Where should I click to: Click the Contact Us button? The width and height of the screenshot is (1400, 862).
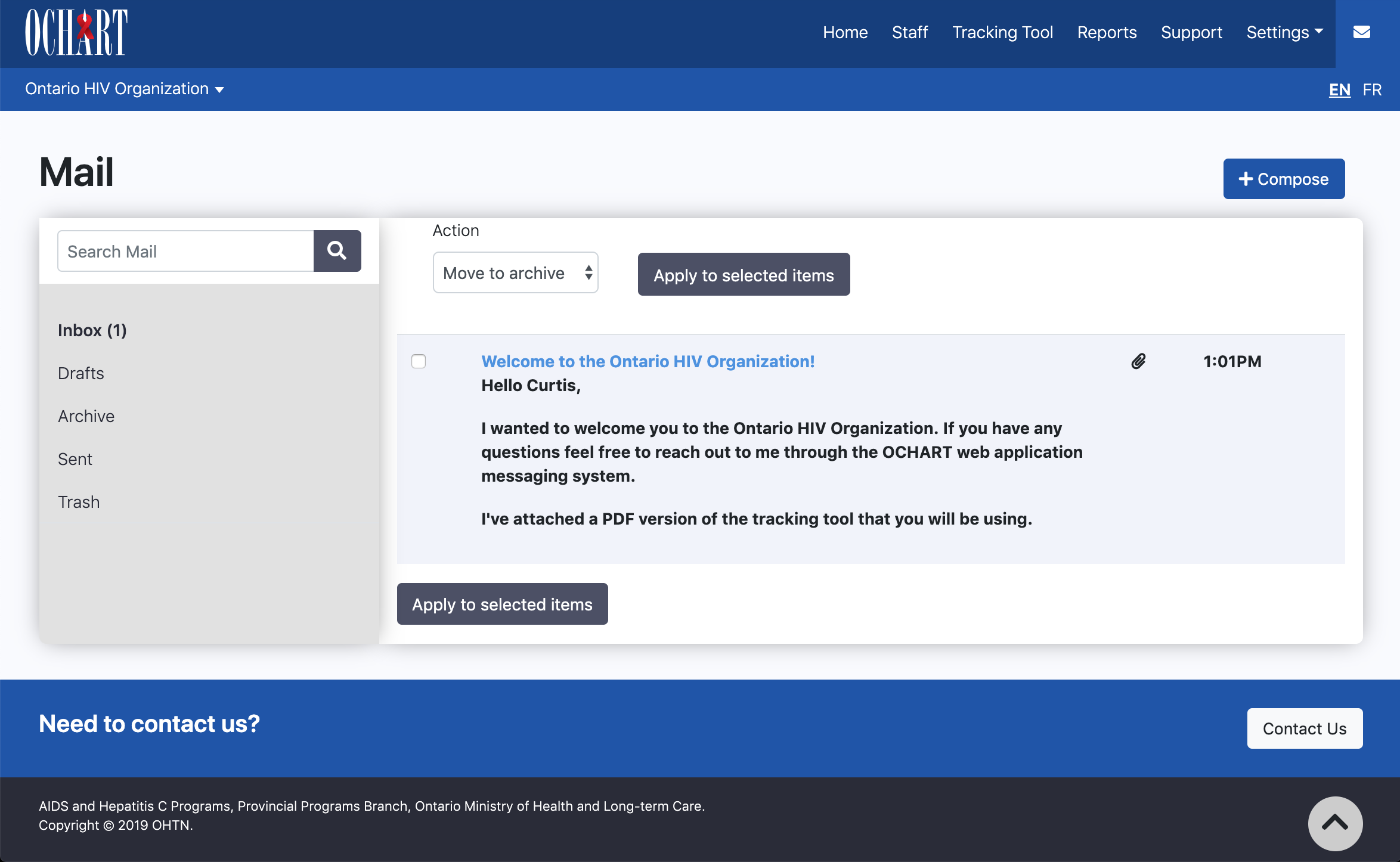[1305, 728]
